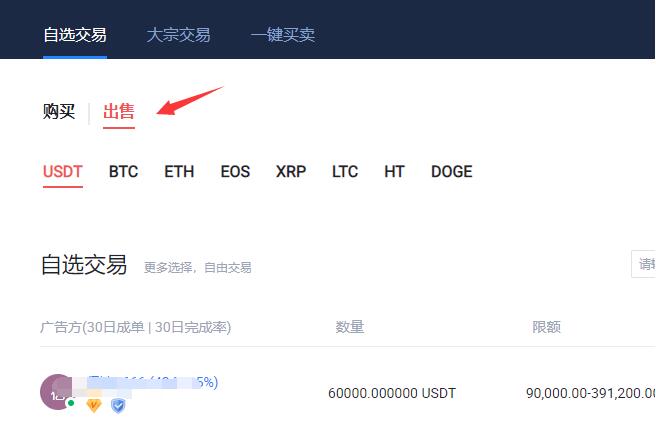Choose the ETH coin tab

[179, 172]
